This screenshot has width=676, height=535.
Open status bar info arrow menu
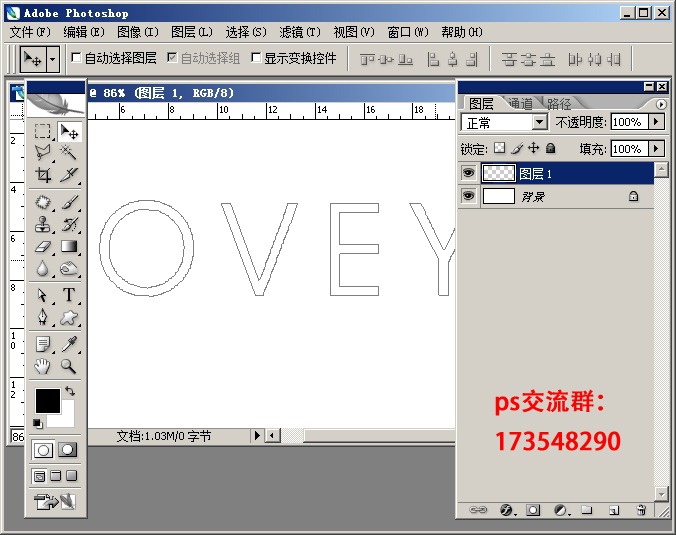(257, 435)
